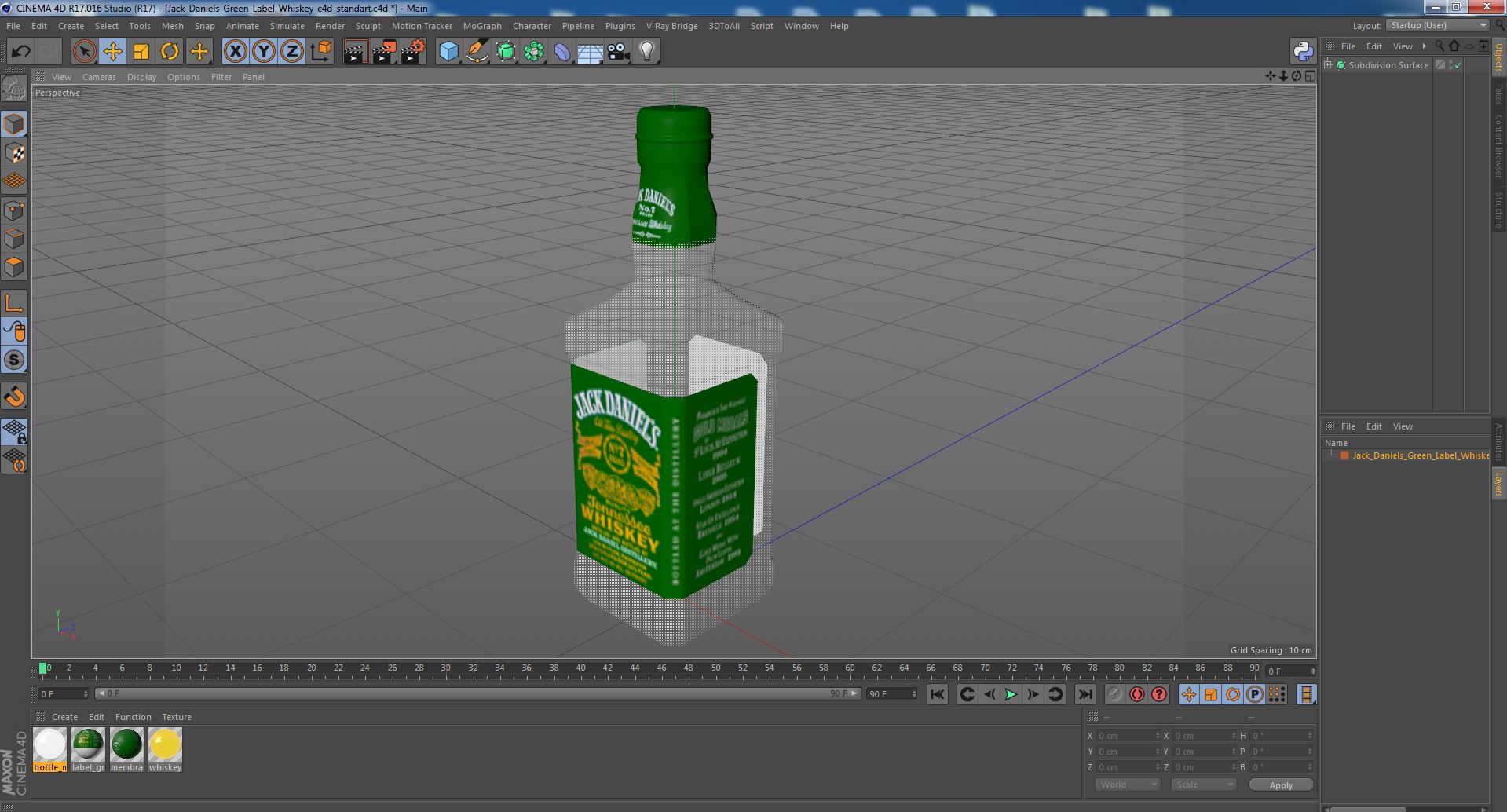Select the whiskey yellow material
Image resolution: width=1507 pixels, height=812 pixels.
[x=165, y=749]
